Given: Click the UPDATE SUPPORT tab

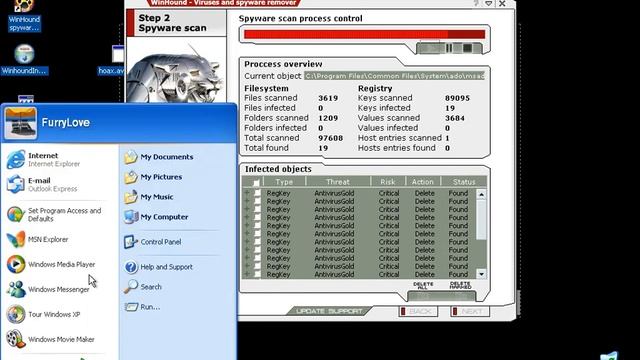Looking at the screenshot, I should click(329, 311).
